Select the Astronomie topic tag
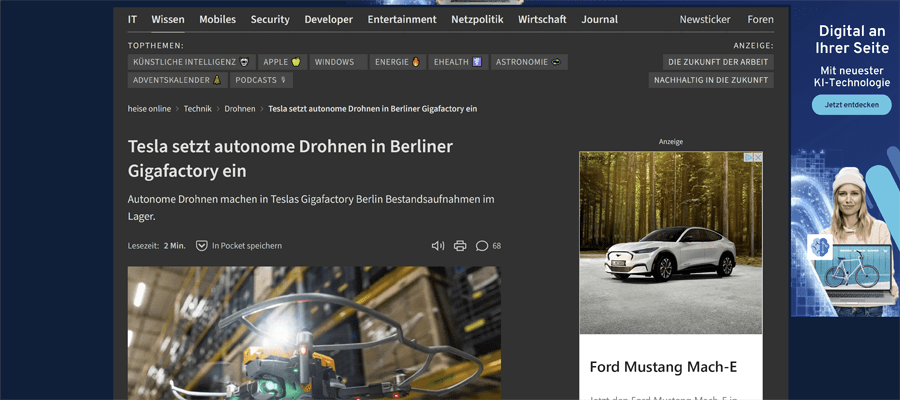The width and height of the screenshot is (900, 400). click(529, 62)
